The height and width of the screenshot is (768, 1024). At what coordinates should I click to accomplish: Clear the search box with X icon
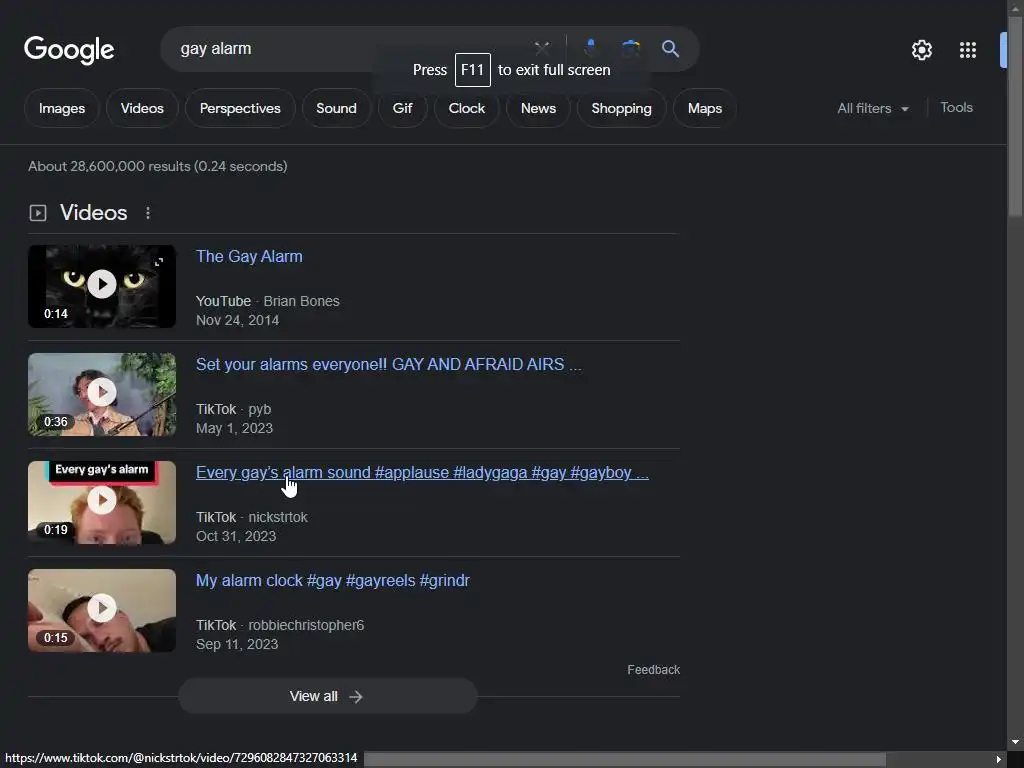542,48
